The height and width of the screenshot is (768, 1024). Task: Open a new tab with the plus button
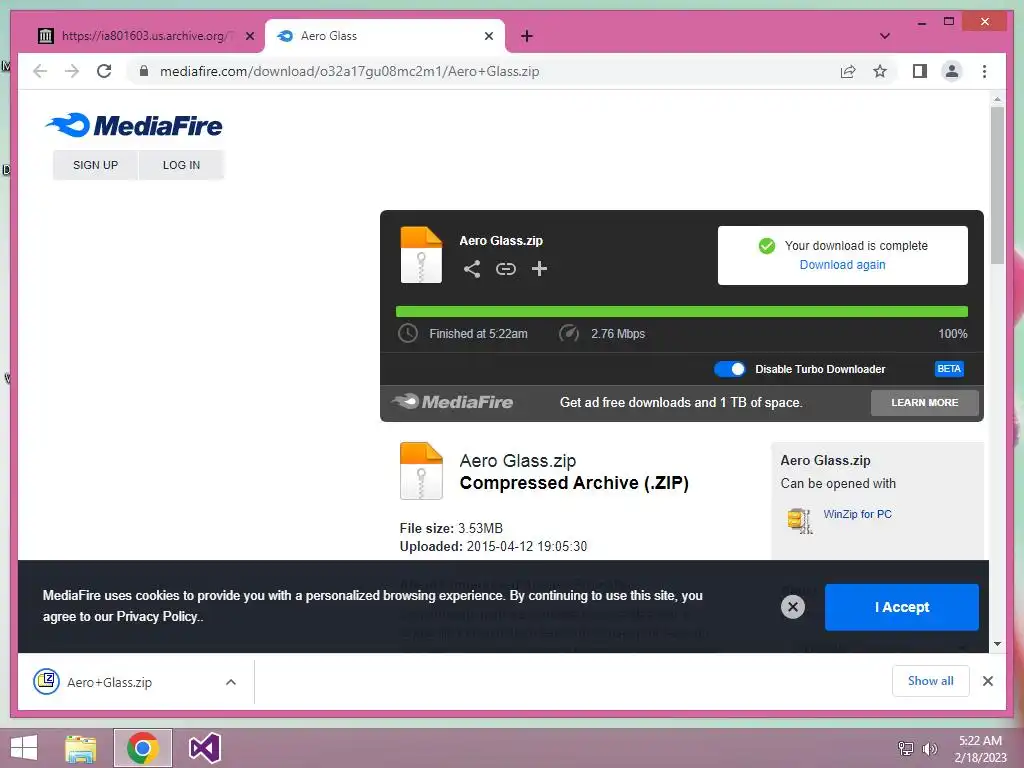(526, 36)
